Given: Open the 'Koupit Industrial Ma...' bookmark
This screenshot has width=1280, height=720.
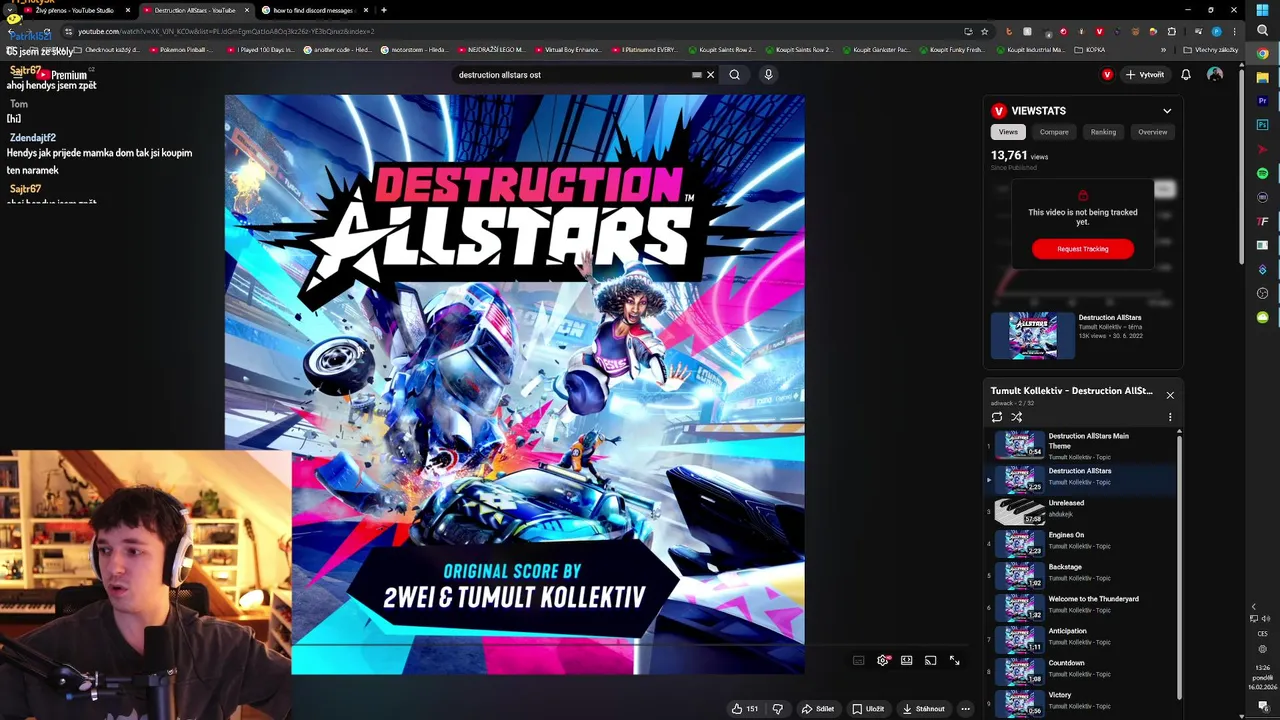Looking at the screenshot, I should coord(1029,50).
